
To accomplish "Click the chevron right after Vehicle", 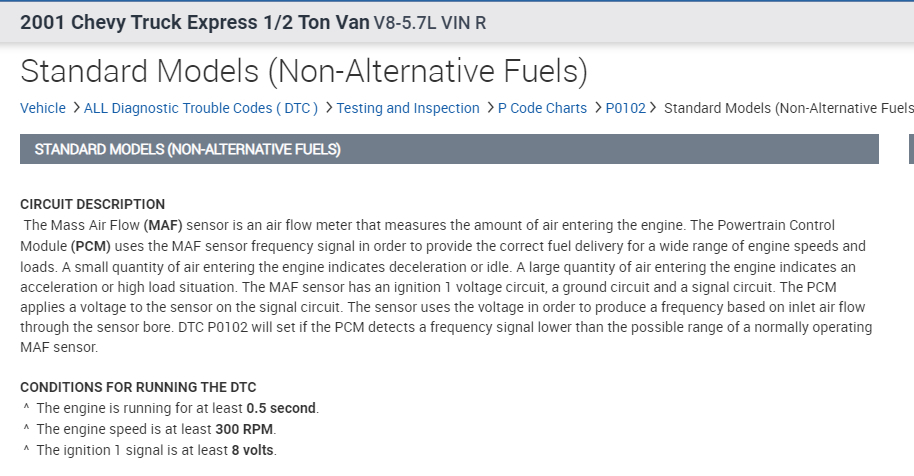I will point(75,108).
